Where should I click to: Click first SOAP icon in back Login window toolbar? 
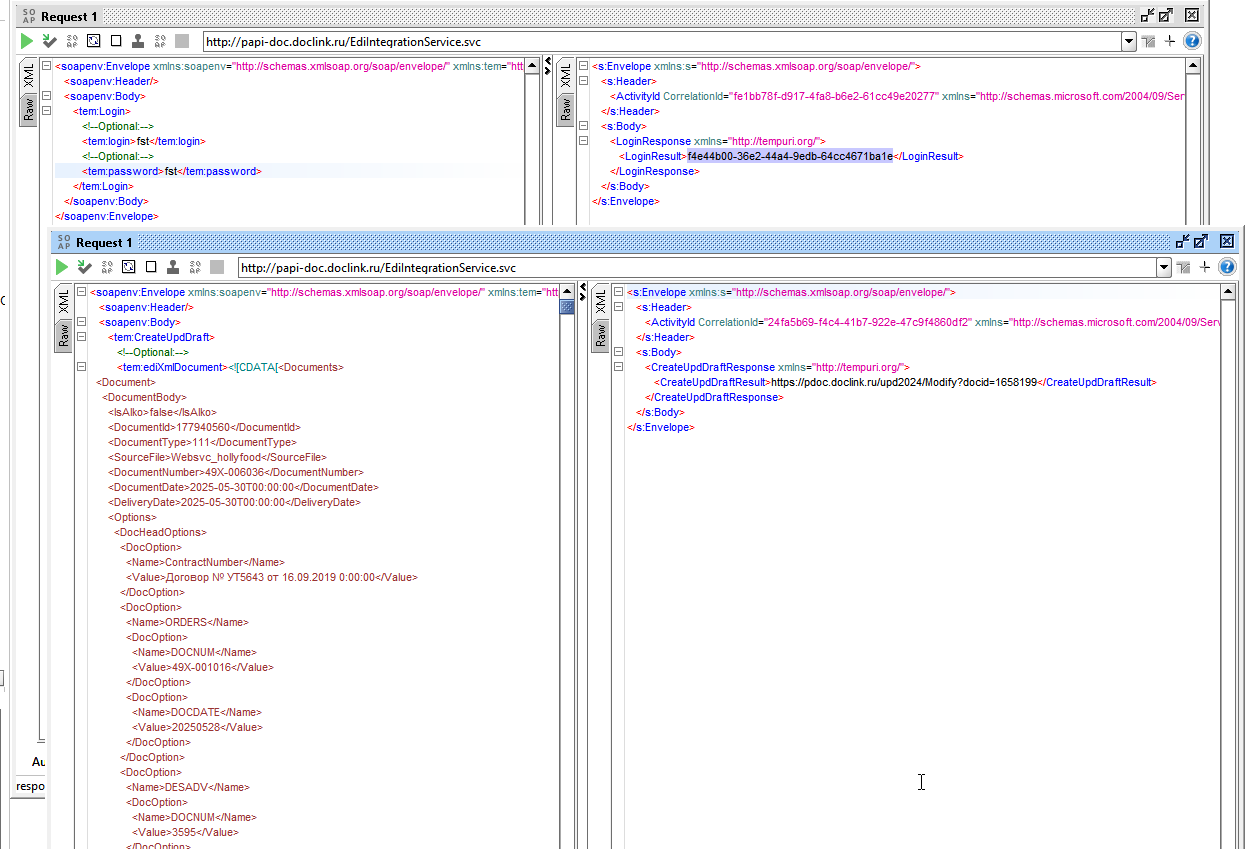[72, 41]
